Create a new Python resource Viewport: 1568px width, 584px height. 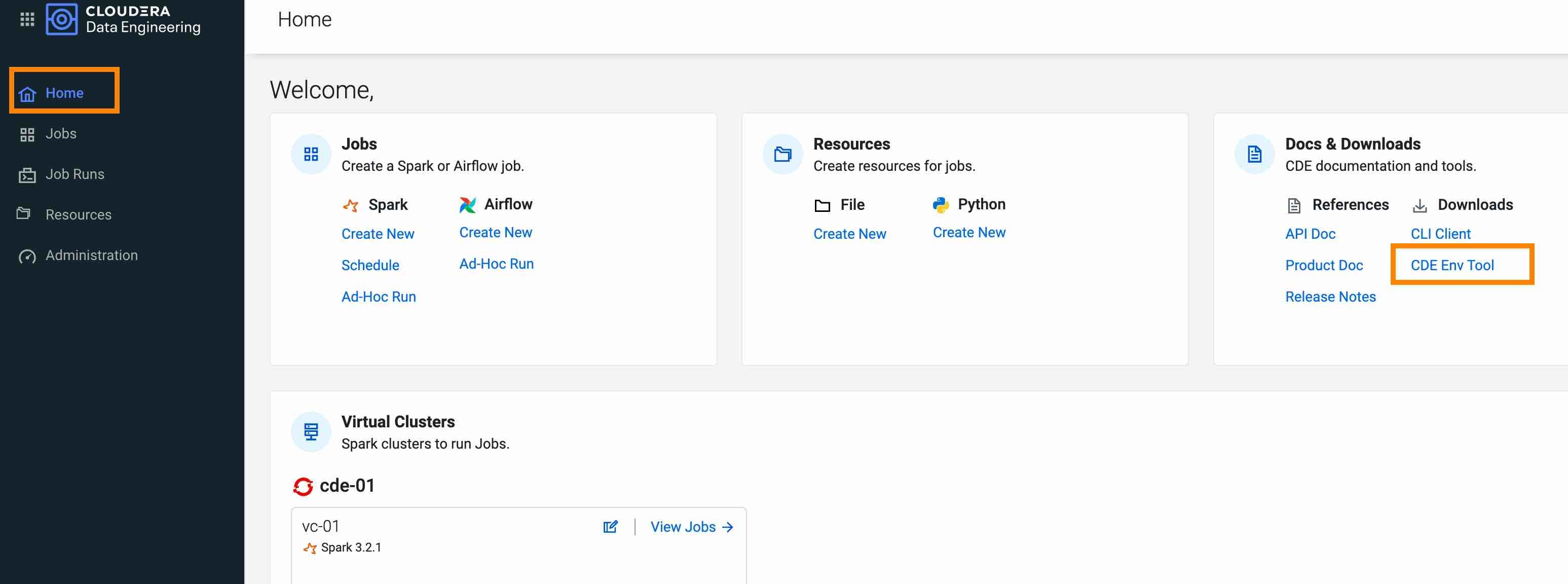tap(969, 233)
